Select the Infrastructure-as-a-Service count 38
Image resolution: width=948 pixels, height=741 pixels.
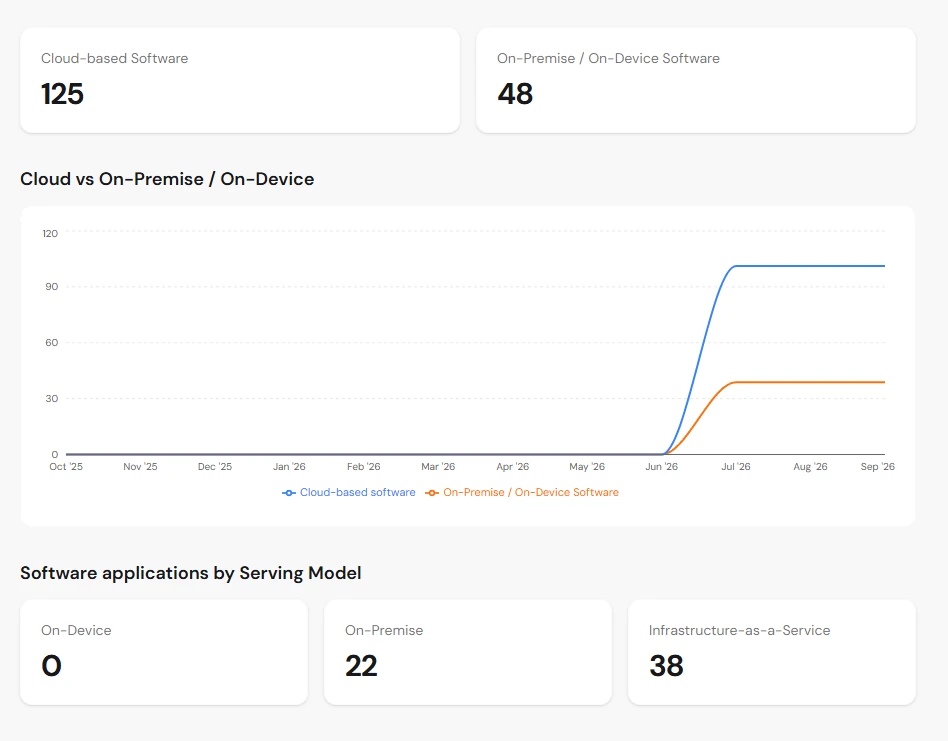tap(666, 666)
